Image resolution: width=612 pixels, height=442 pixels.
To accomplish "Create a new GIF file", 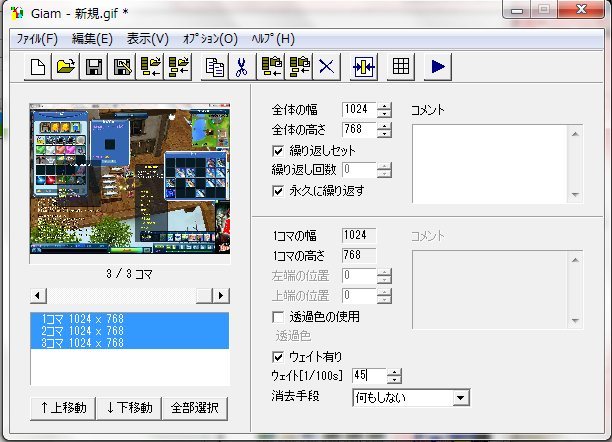I will tap(38, 67).
